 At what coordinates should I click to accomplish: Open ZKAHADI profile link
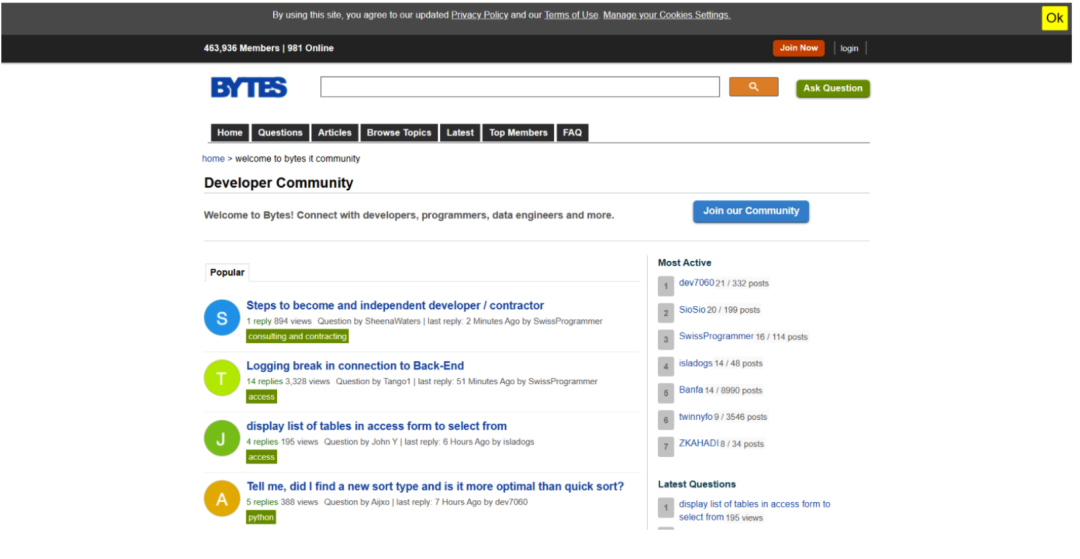tap(698, 443)
